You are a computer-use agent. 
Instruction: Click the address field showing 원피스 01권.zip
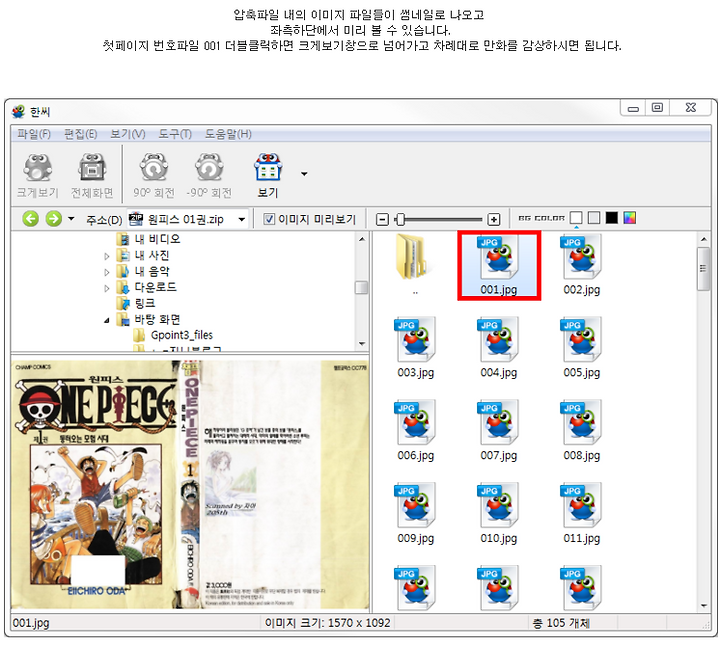[187, 219]
